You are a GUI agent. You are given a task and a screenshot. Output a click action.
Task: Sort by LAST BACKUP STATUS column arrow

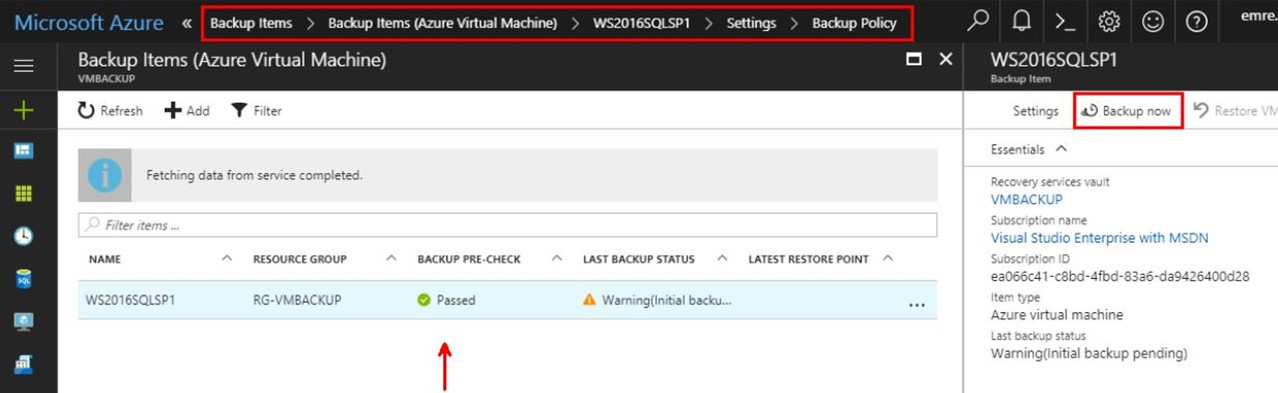722,259
